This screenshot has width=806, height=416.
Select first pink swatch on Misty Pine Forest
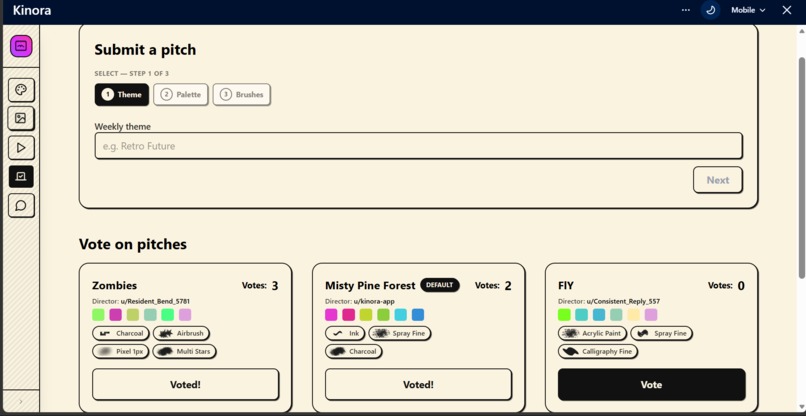tap(331, 315)
